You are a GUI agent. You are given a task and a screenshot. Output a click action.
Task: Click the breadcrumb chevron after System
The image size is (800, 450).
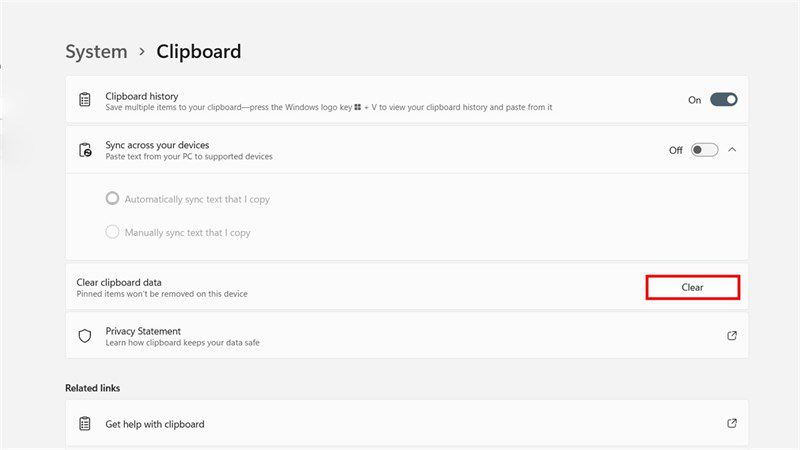(142, 52)
